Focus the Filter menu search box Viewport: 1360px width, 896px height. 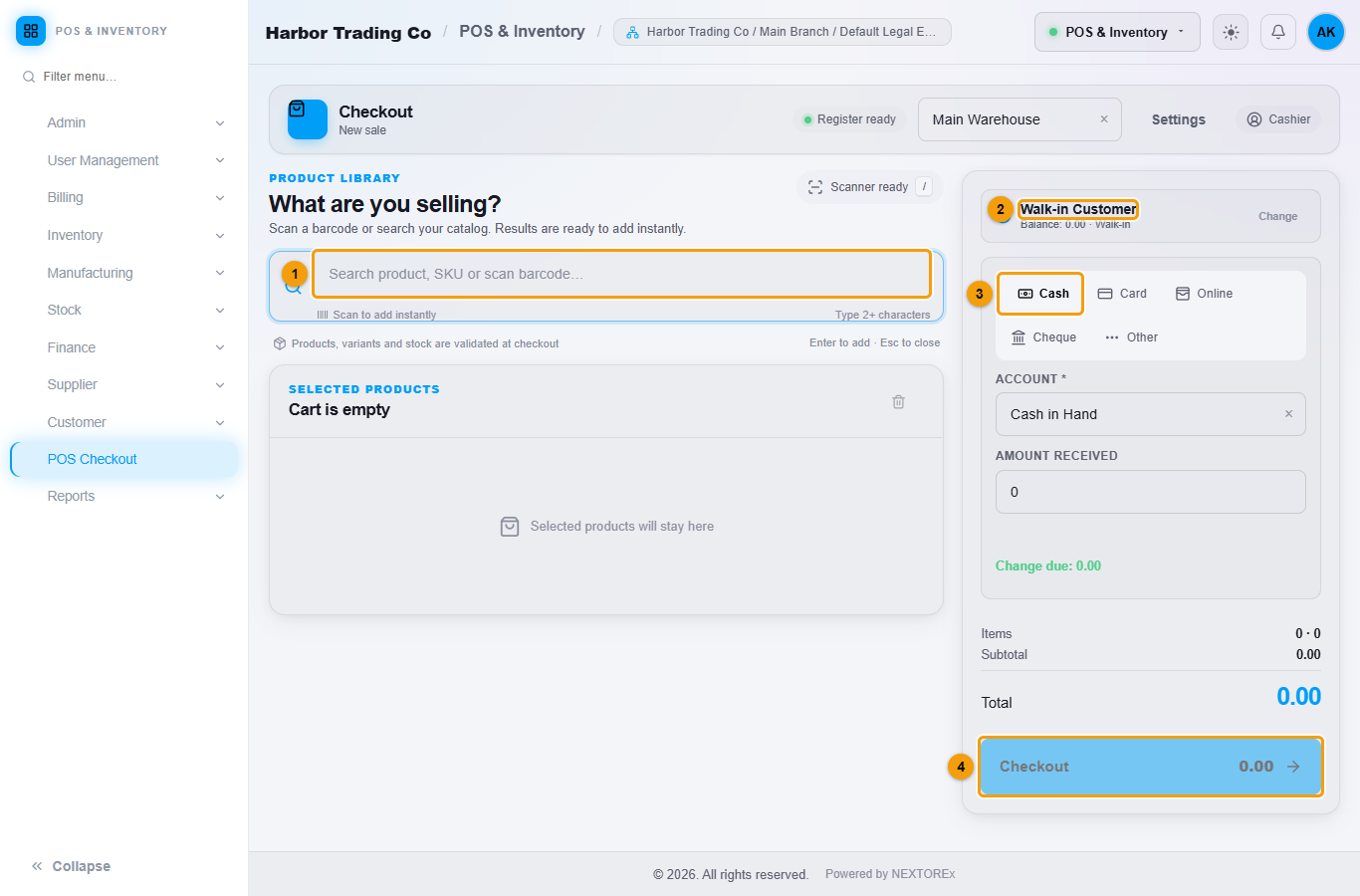[x=124, y=77]
